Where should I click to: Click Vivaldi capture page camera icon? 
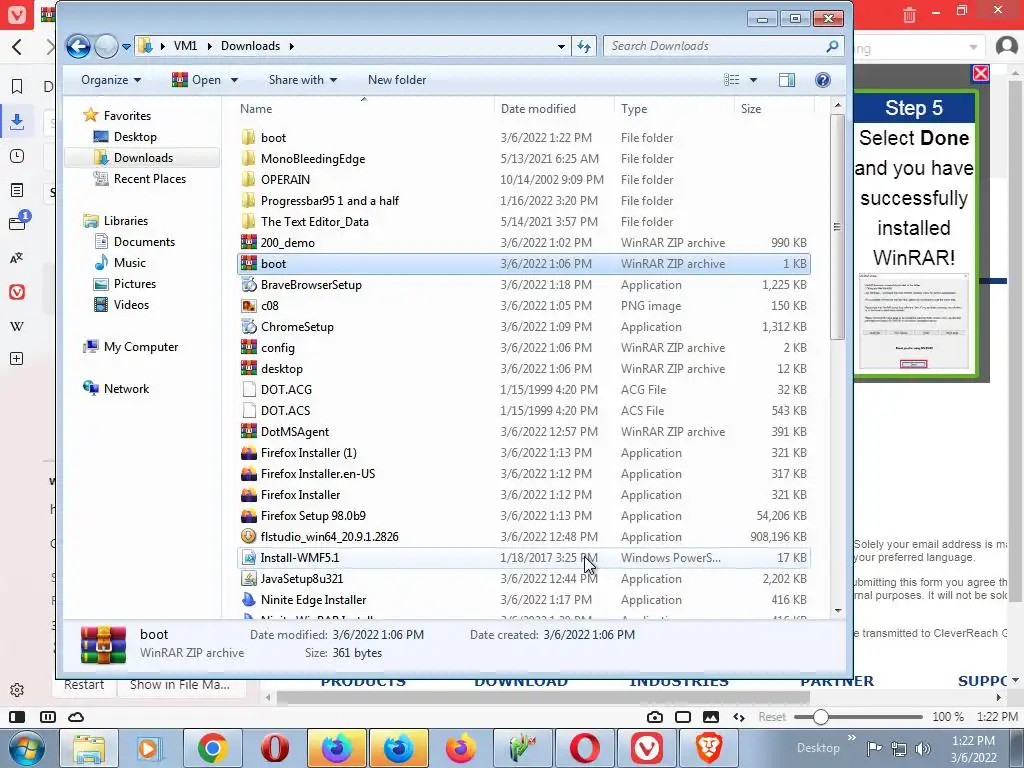click(654, 717)
